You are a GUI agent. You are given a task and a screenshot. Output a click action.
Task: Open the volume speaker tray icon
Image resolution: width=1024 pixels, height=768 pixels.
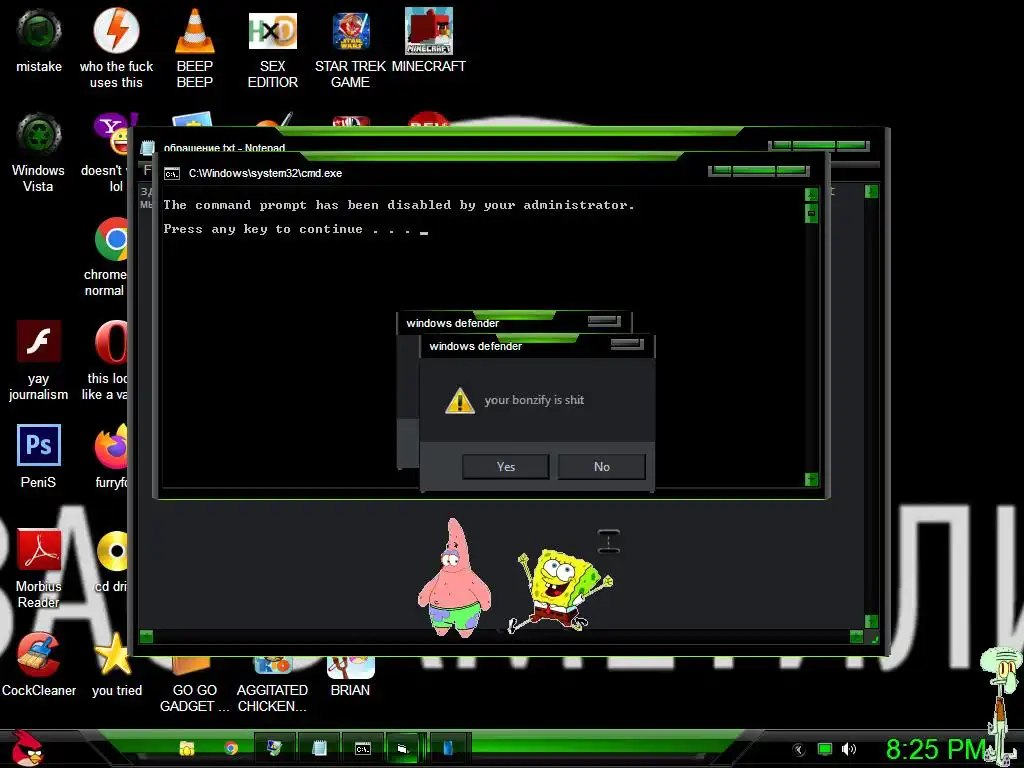(849, 749)
